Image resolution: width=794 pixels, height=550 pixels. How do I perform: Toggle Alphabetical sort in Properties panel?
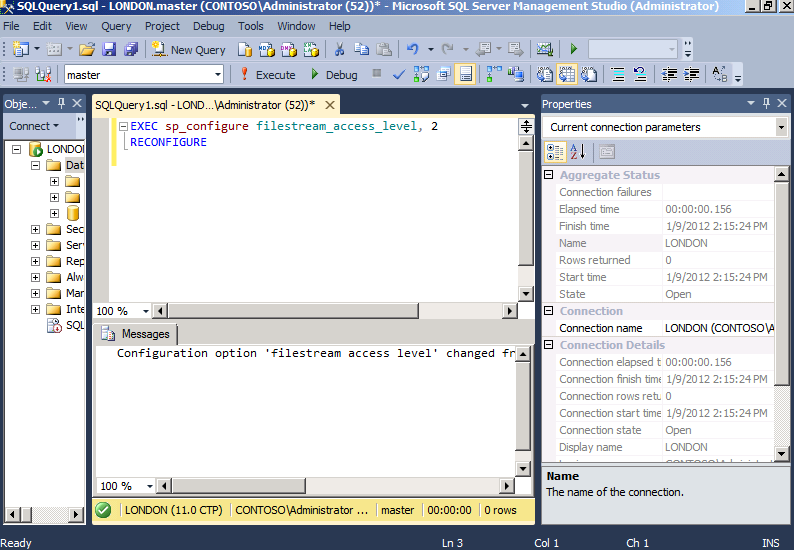(578, 151)
